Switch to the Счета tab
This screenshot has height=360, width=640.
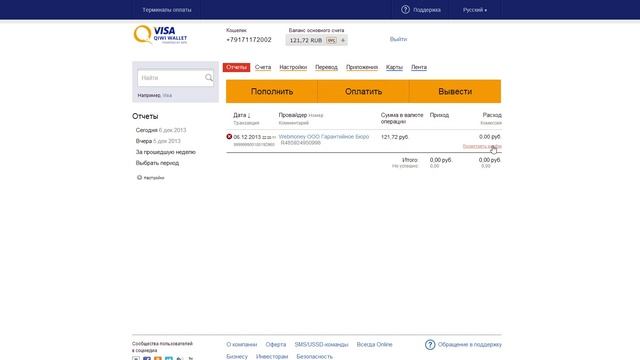coord(263,67)
